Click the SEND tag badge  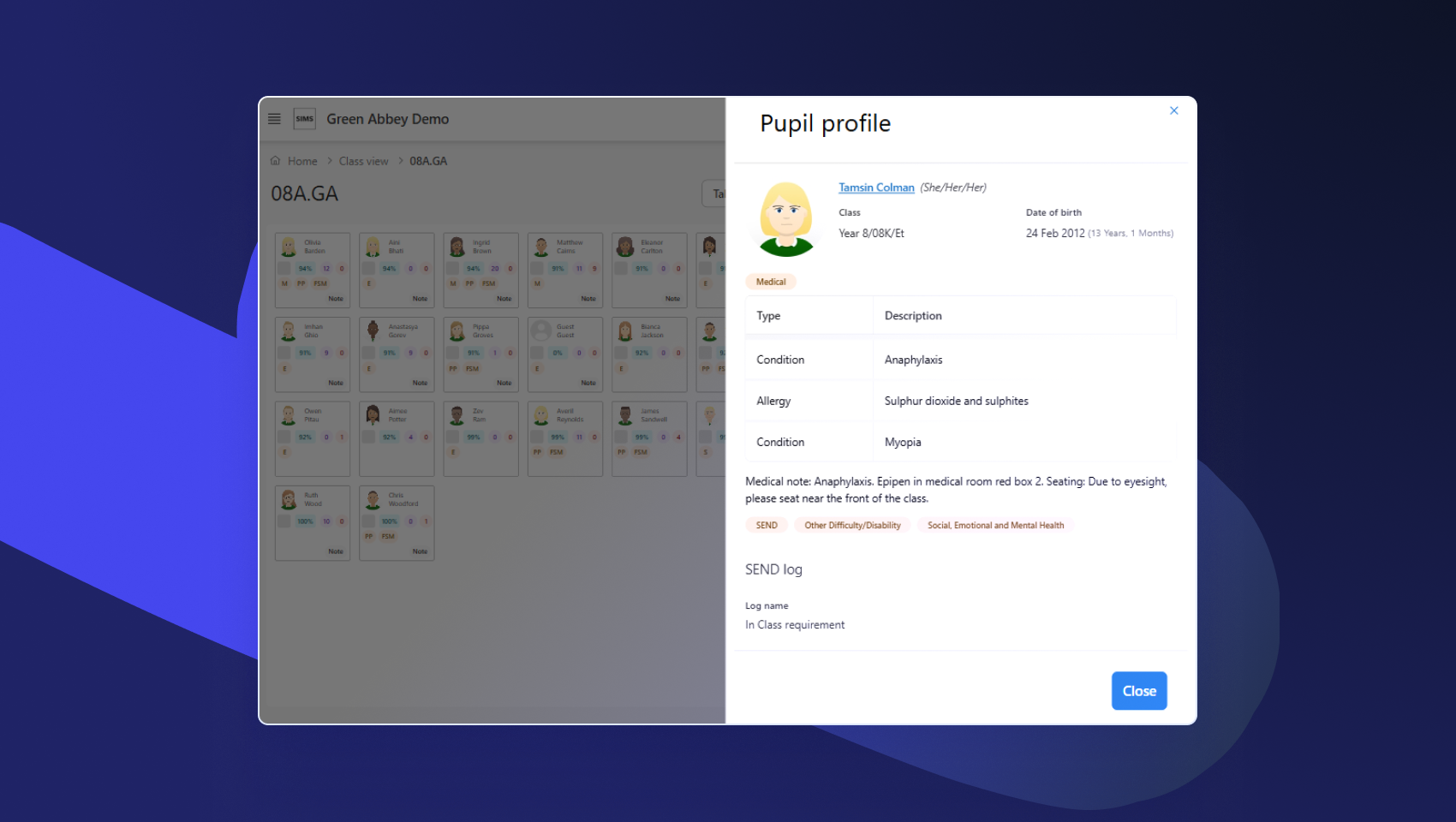tap(767, 526)
